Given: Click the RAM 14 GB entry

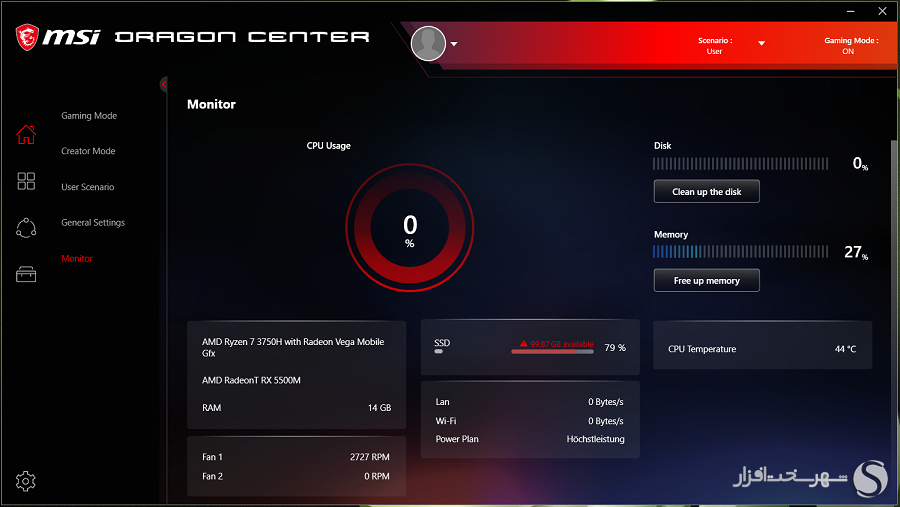Looking at the screenshot, I should tap(296, 408).
